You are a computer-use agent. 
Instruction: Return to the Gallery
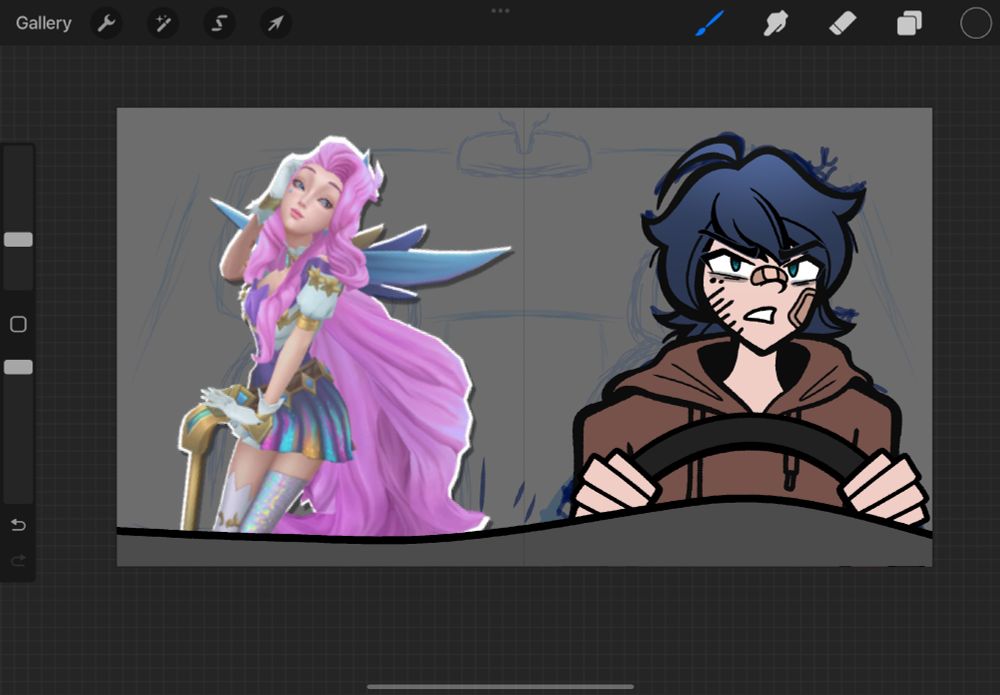click(x=43, y=24)
